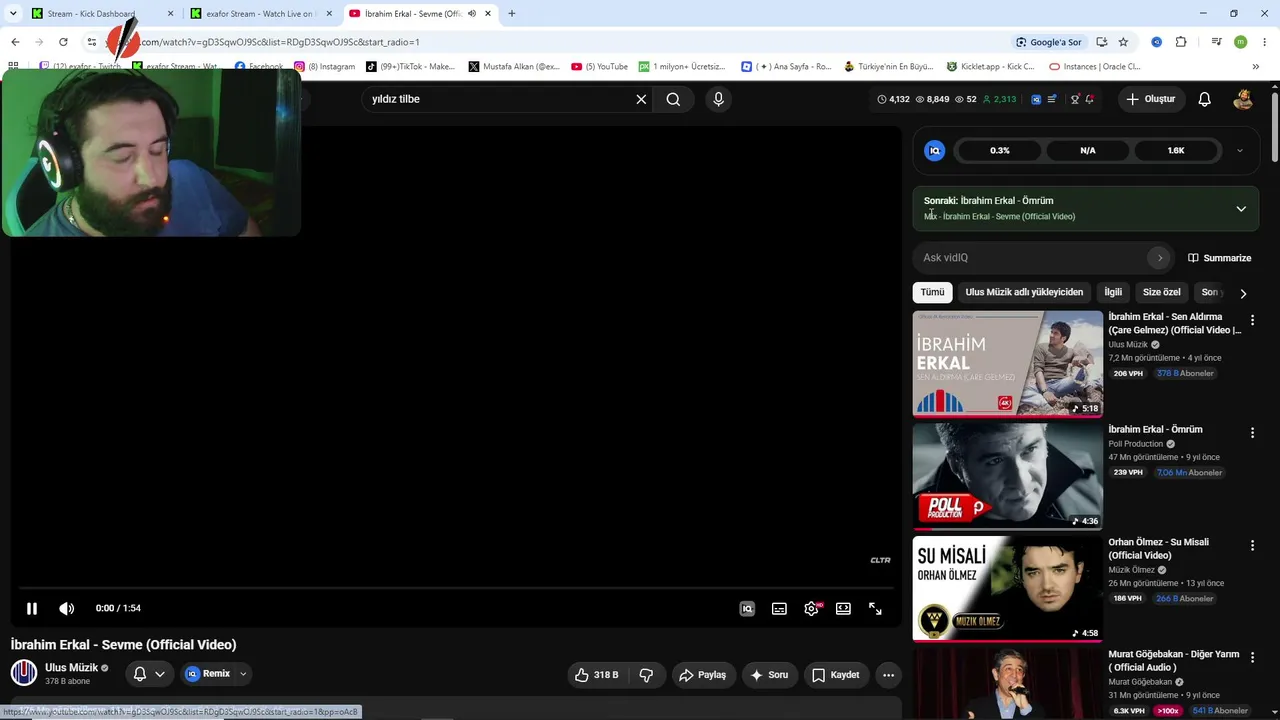
Task: Expand the vidIQ Remix dropdown arrow
Action: pyautogui.click(x=243, y=674)
